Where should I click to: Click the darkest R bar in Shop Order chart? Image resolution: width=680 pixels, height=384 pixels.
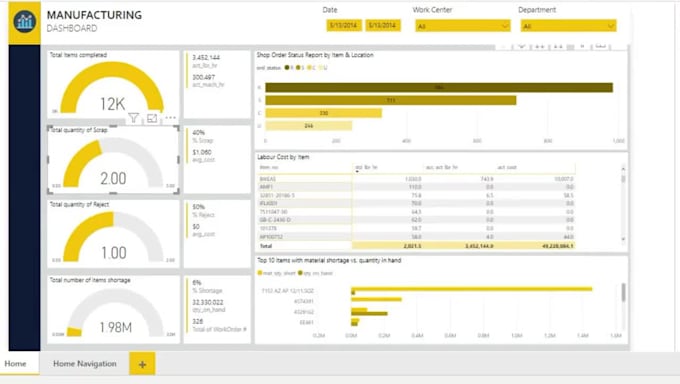point(439,88)
